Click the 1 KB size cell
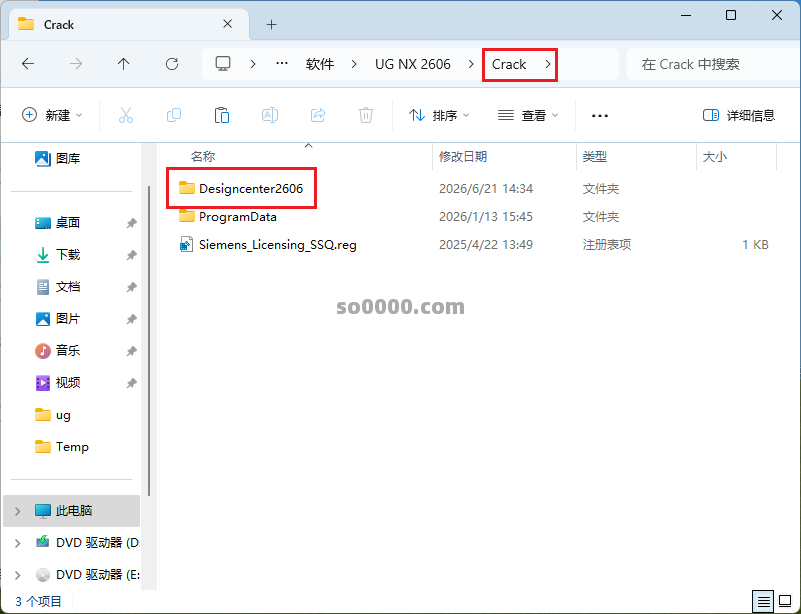The image size is (801, 614). pyautogui.click(x=755, y=245)
